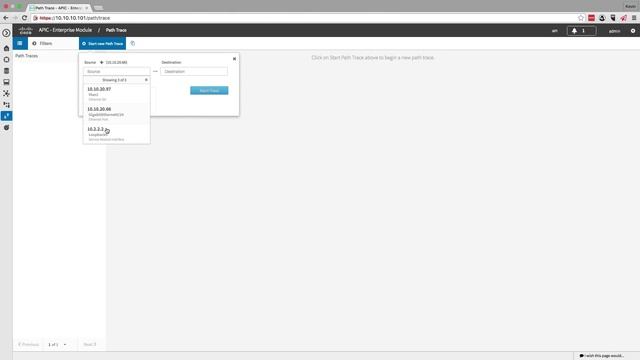The width and height of the screenshot is (640, 360).
Task: Bookmark the page with the star icon
Action: 581,18
